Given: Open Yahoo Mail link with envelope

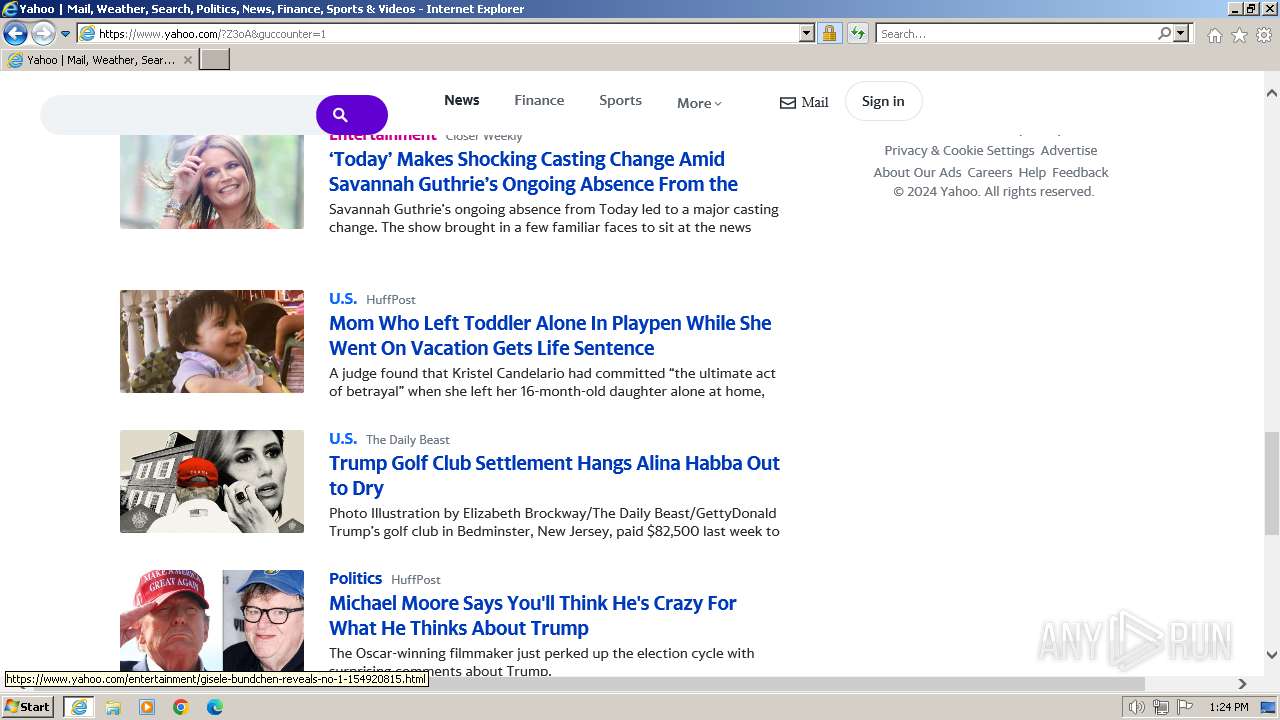Looking at the screenshot, I should (x=804, y=102).
